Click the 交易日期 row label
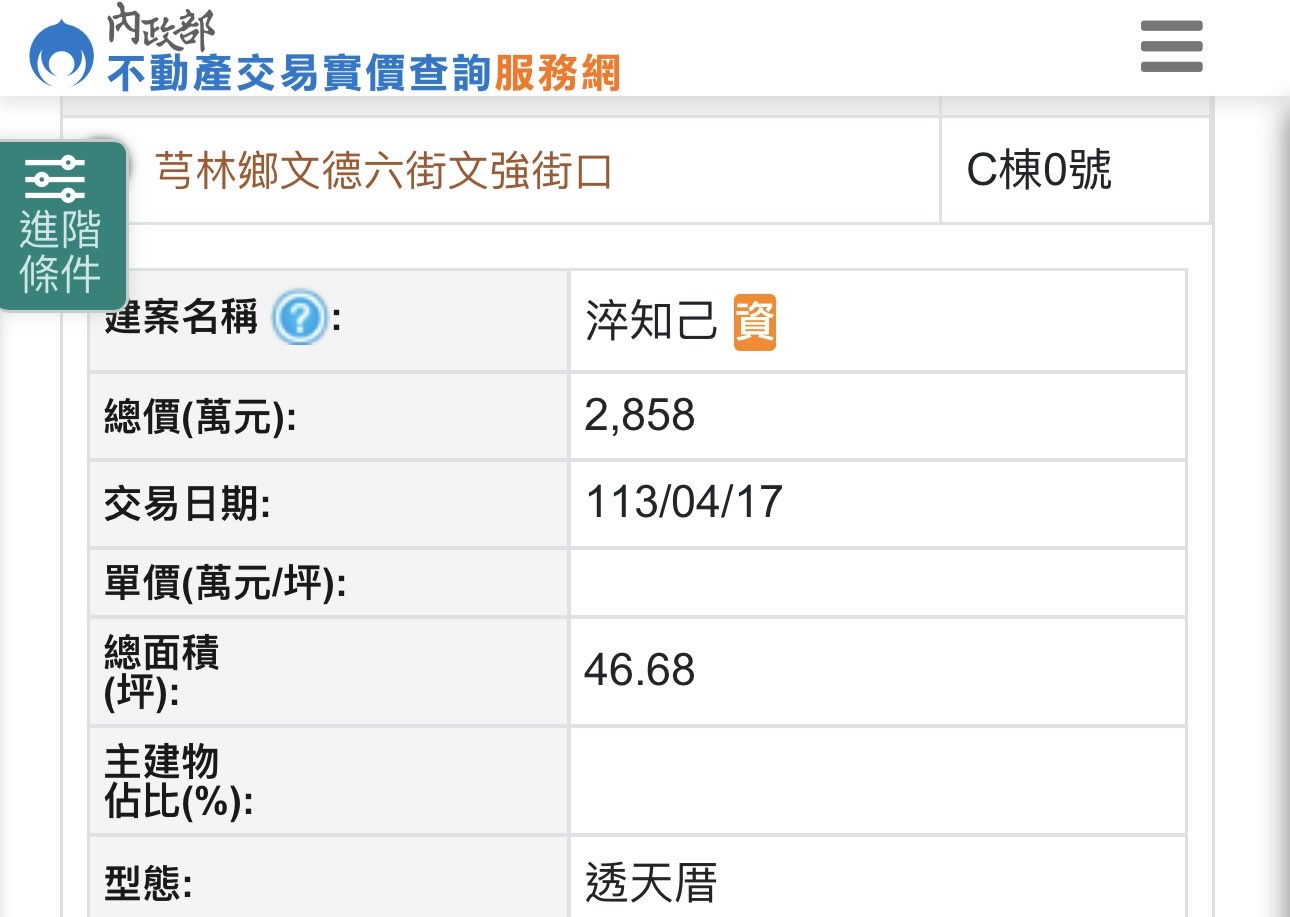Viewport: 1290px width, 917px height. tap(187, 505)
